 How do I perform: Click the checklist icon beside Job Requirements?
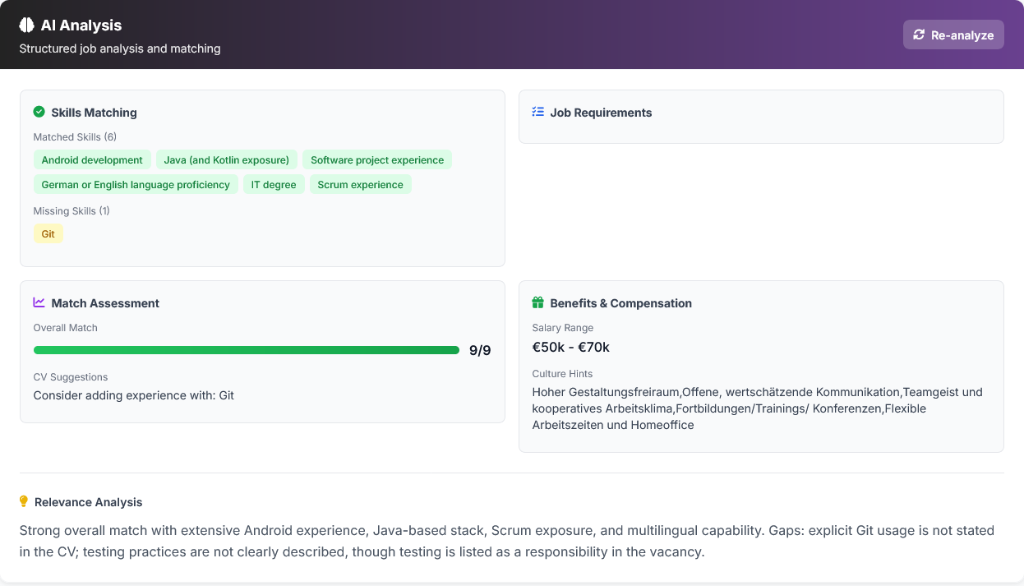pos(538,112)
